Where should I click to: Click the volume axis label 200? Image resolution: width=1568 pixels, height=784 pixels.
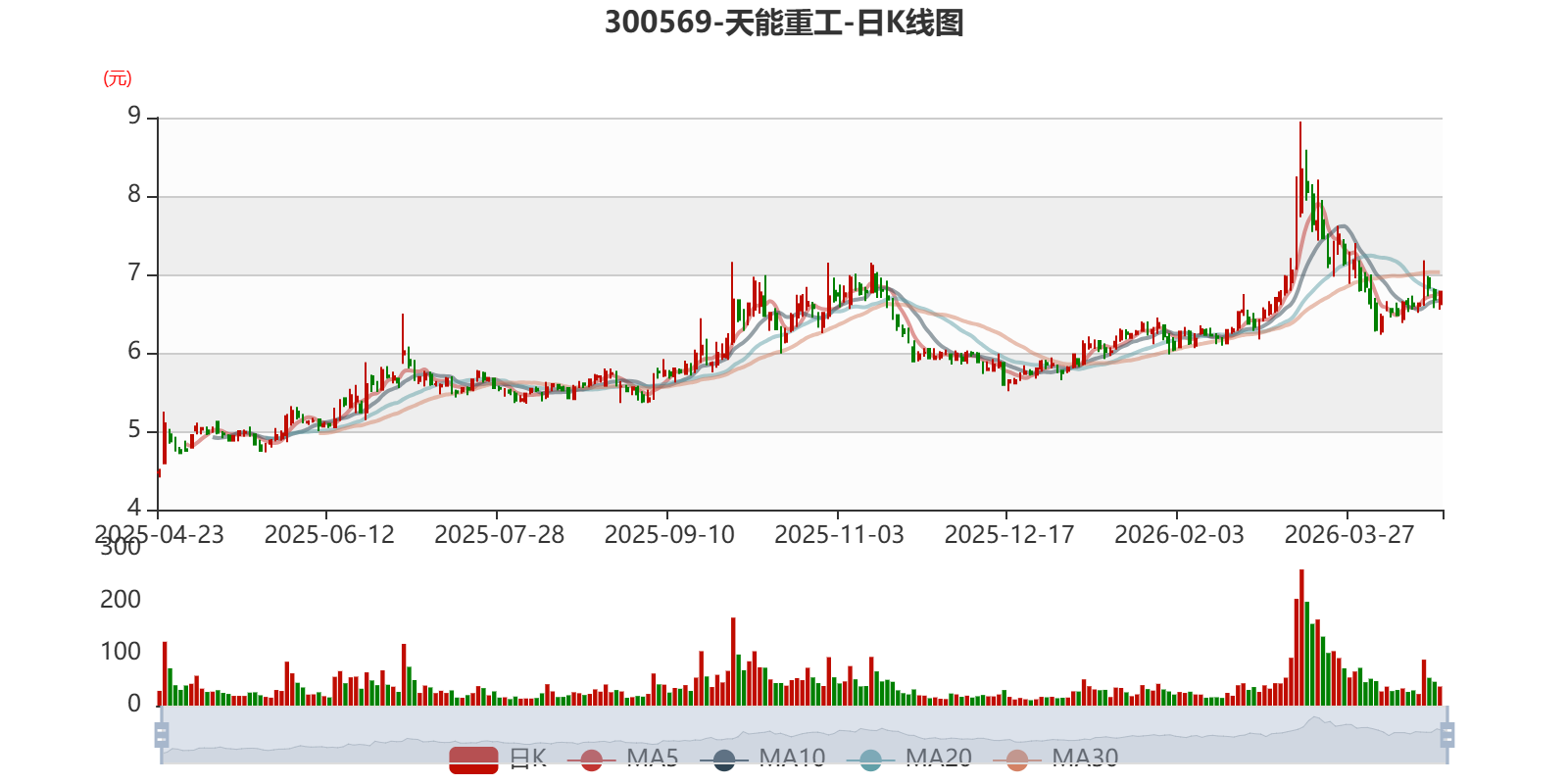[121, 600]
